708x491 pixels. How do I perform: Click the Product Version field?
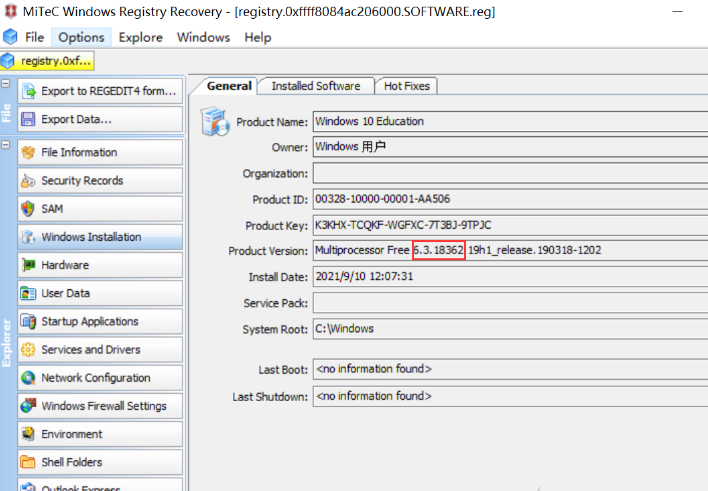pyautogui.click(x=510, y=250)
